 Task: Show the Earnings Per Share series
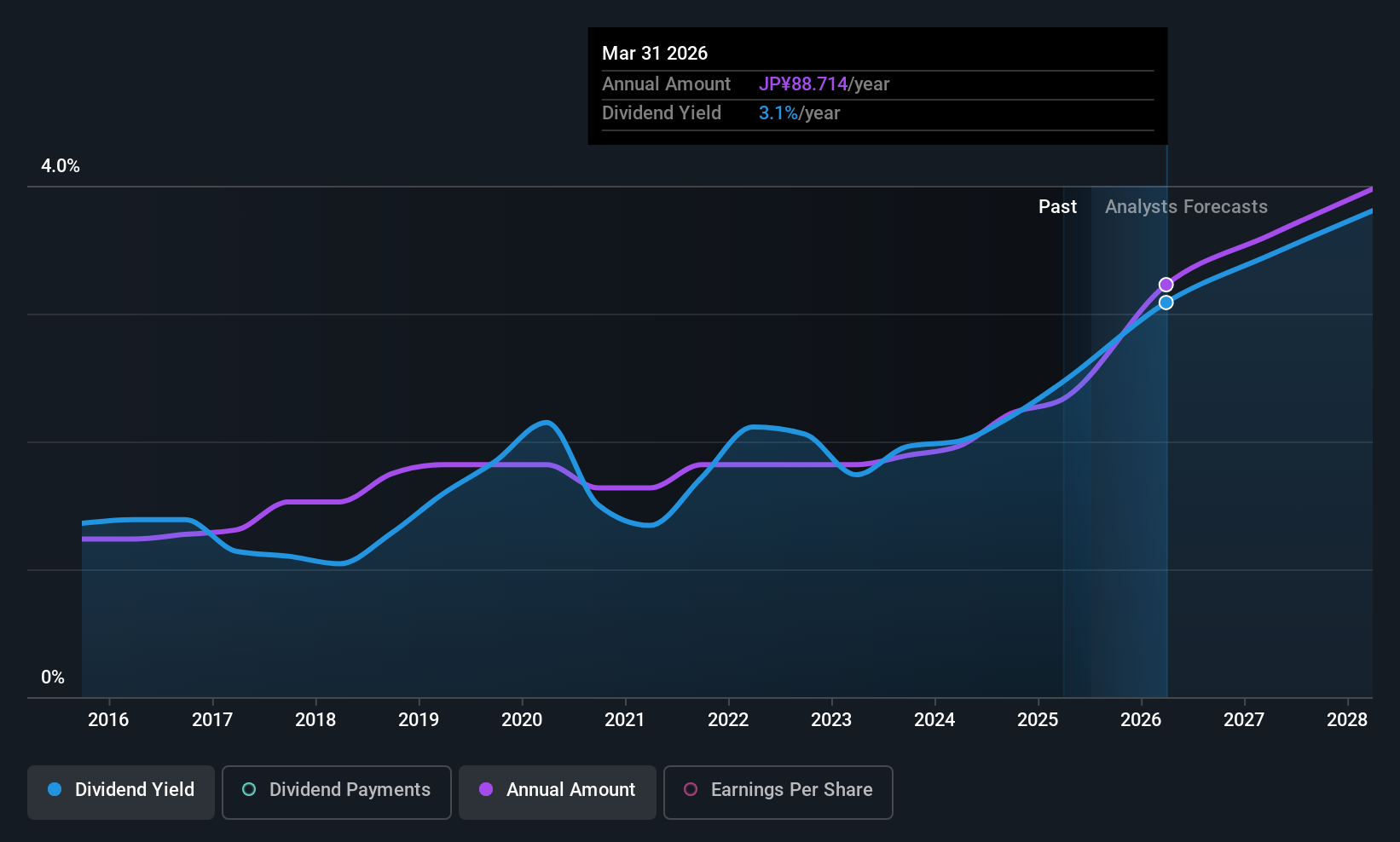(778, 793)
